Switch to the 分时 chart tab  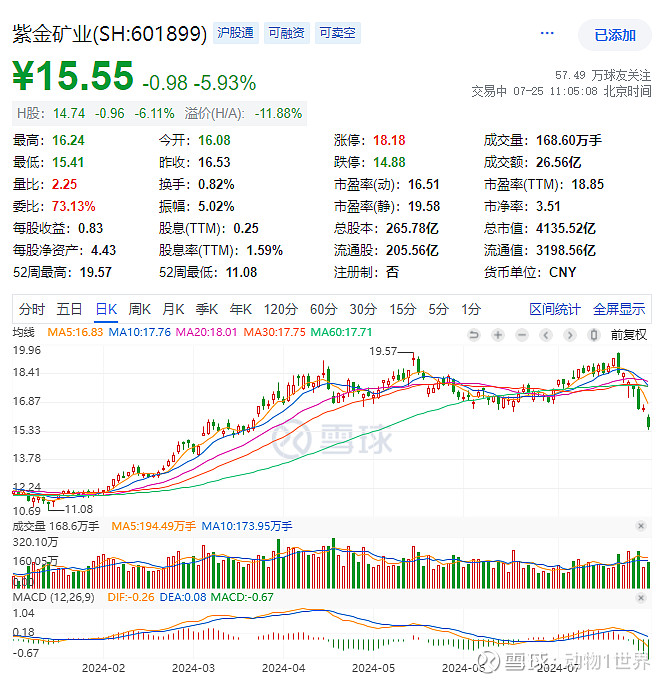32,309
